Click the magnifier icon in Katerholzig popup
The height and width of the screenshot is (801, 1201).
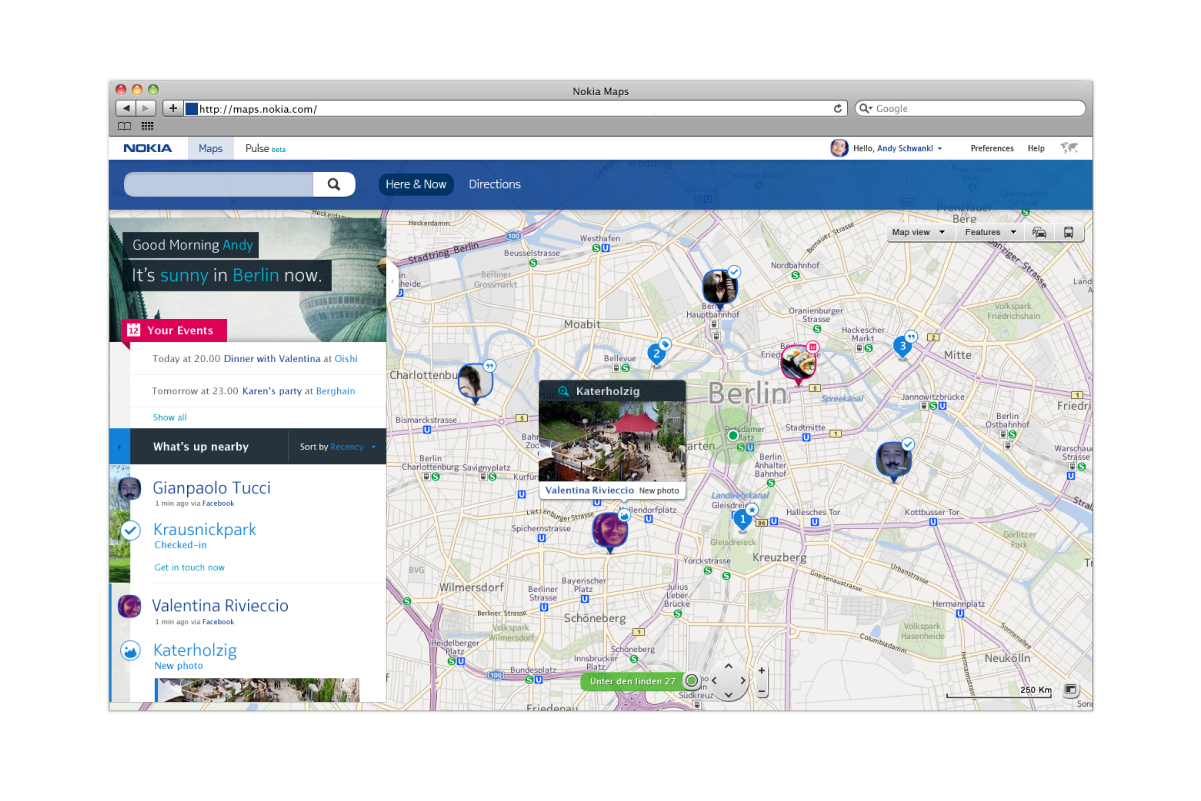tap(563, 392)
